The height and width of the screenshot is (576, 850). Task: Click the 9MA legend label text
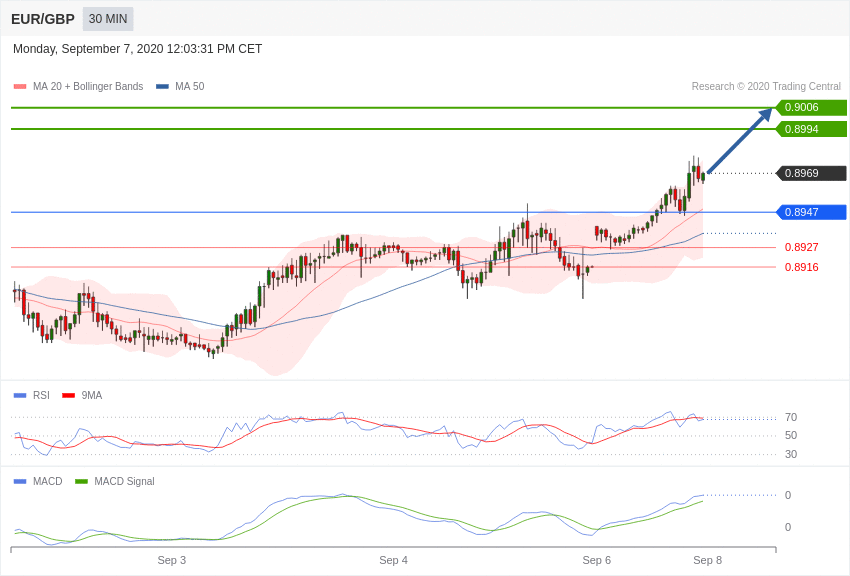click(x=92, y=396)
